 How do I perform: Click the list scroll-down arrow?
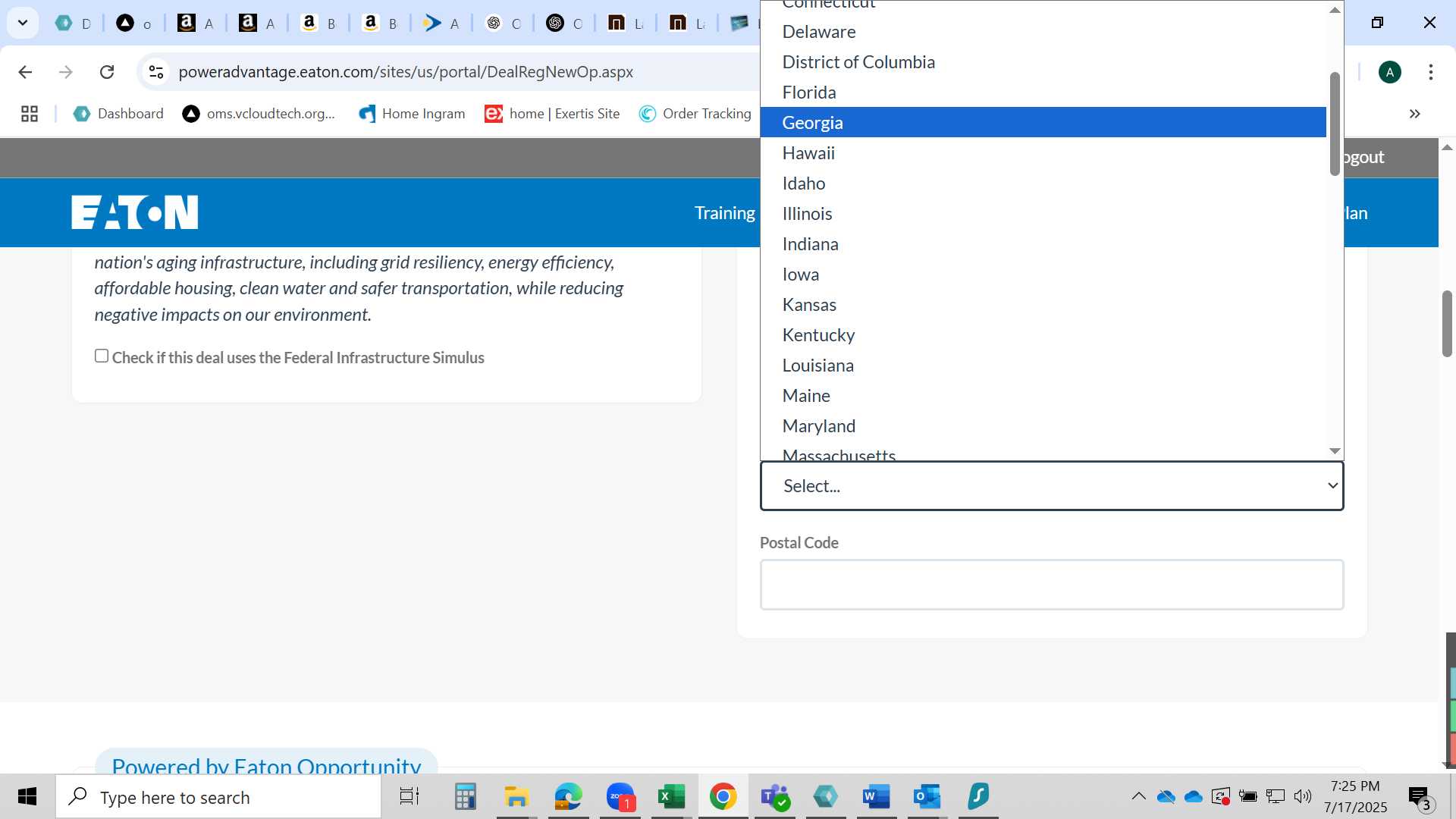pyautogui.click(x=1335, y=451)
